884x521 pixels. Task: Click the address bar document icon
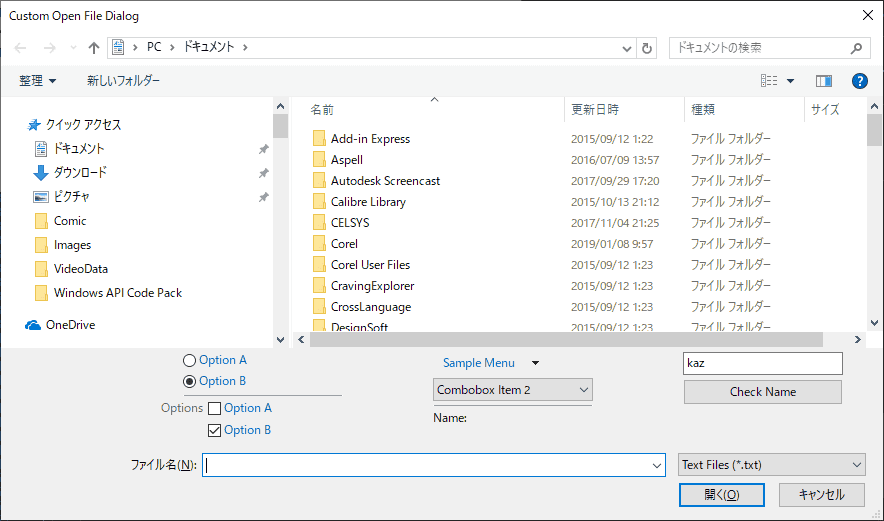(118, 47)
